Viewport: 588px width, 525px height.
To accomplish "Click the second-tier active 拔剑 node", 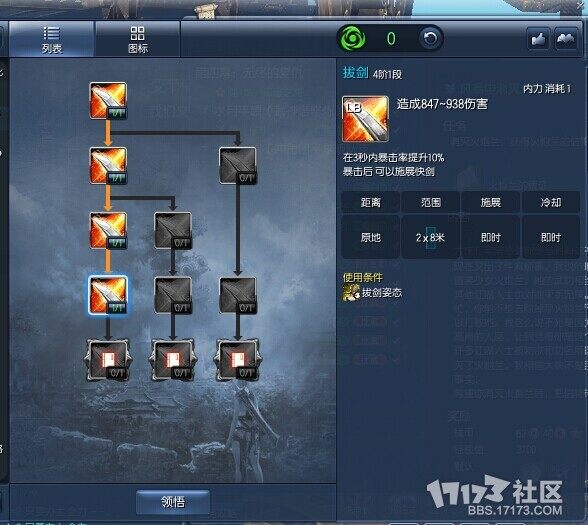I will pyautogui.click(x=108, y=165).
